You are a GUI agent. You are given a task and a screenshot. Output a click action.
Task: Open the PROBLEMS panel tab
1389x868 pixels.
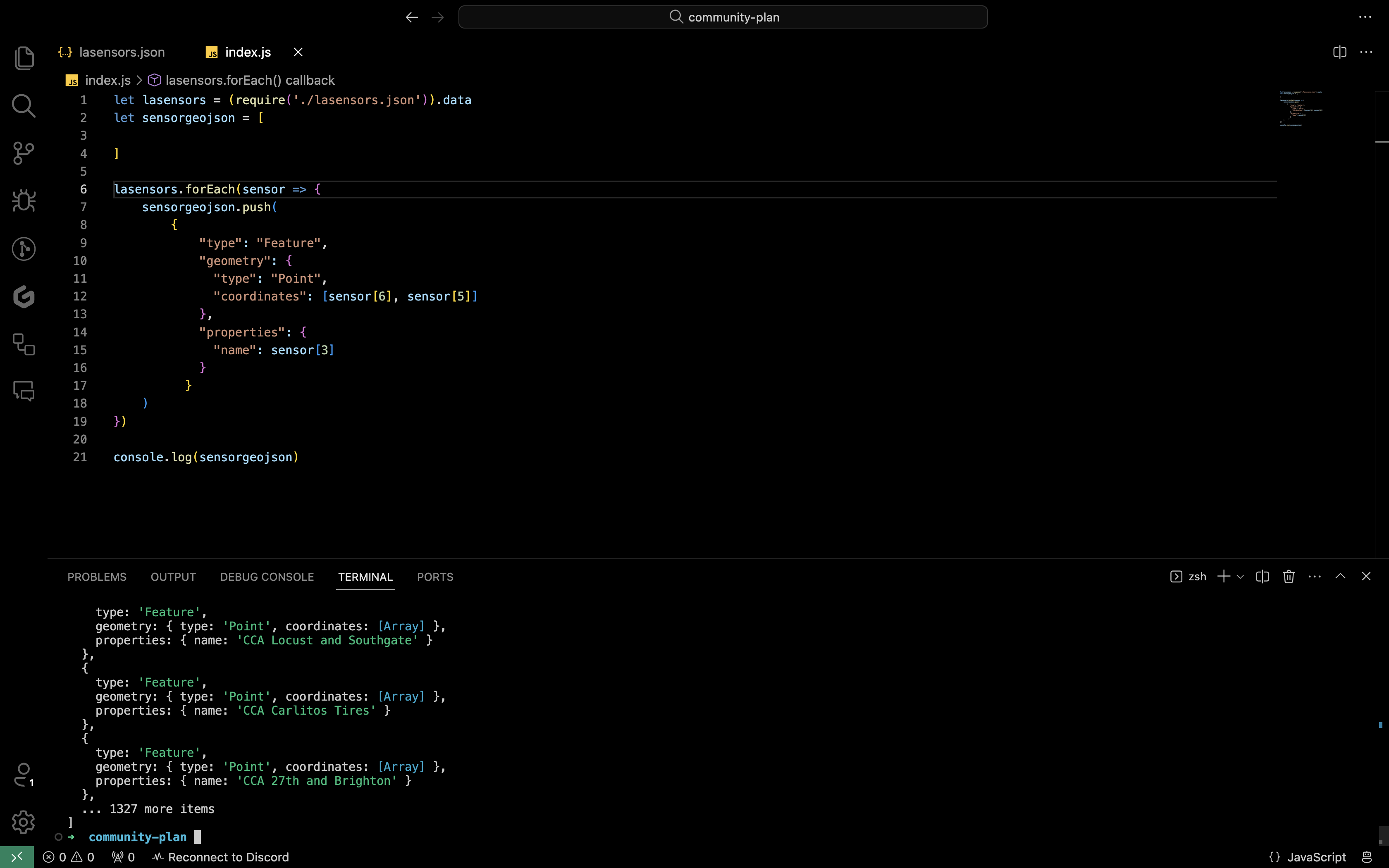(x=96, y=577)
